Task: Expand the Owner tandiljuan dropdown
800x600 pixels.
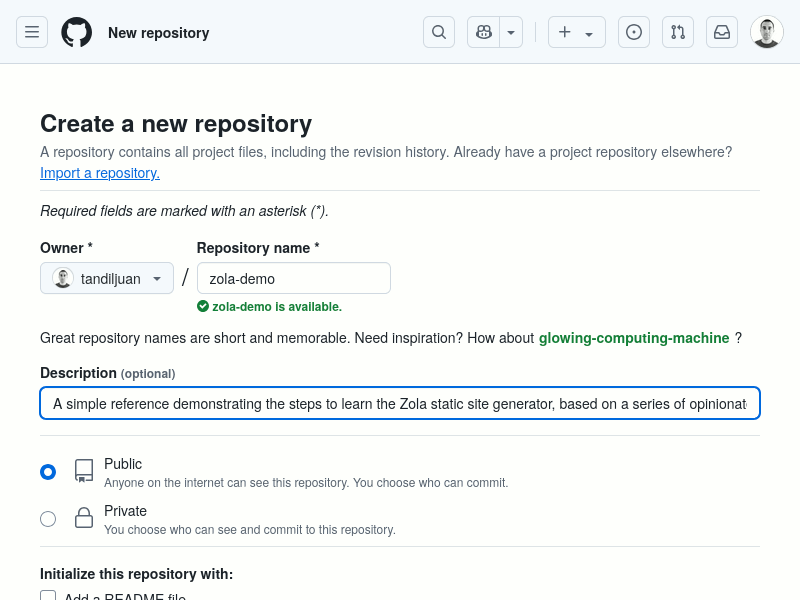Action: [x=107, y=278]
